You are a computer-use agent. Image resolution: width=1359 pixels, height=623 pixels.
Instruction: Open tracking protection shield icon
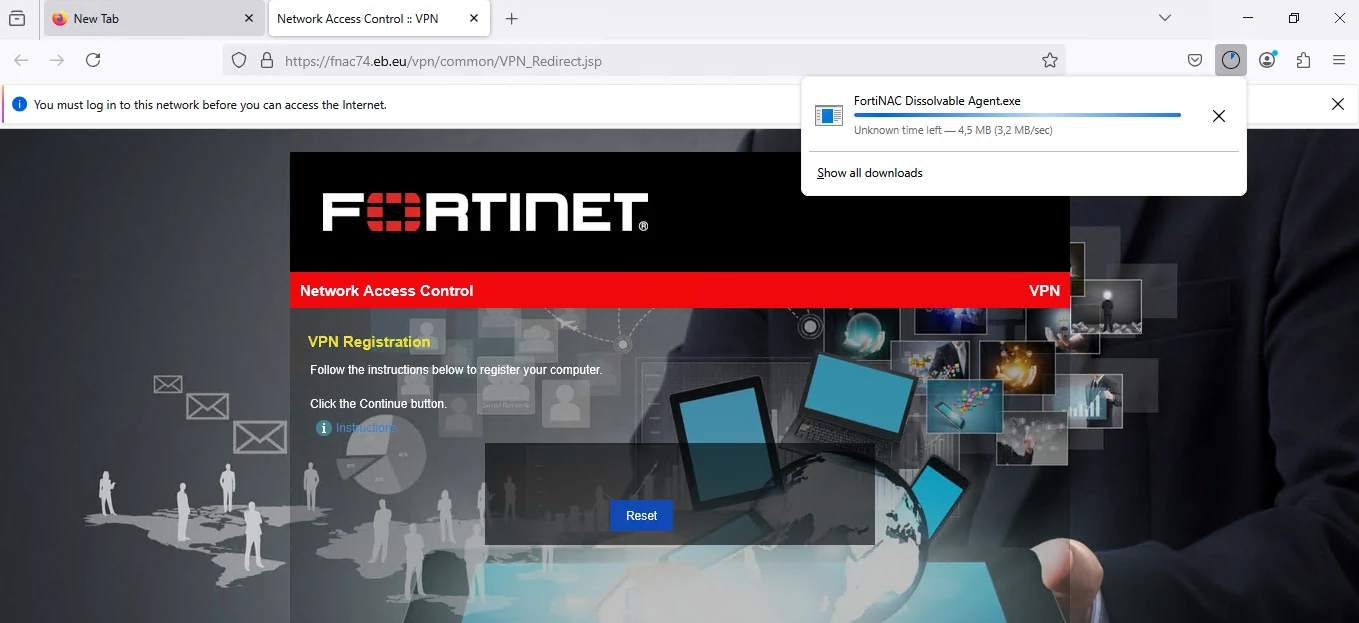pos(239,61)
